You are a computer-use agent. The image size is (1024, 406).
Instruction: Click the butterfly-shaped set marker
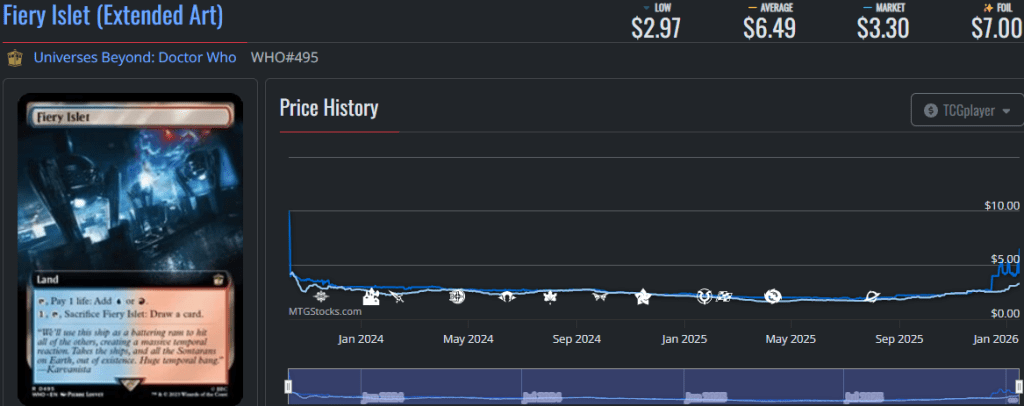tap(599, 296)
